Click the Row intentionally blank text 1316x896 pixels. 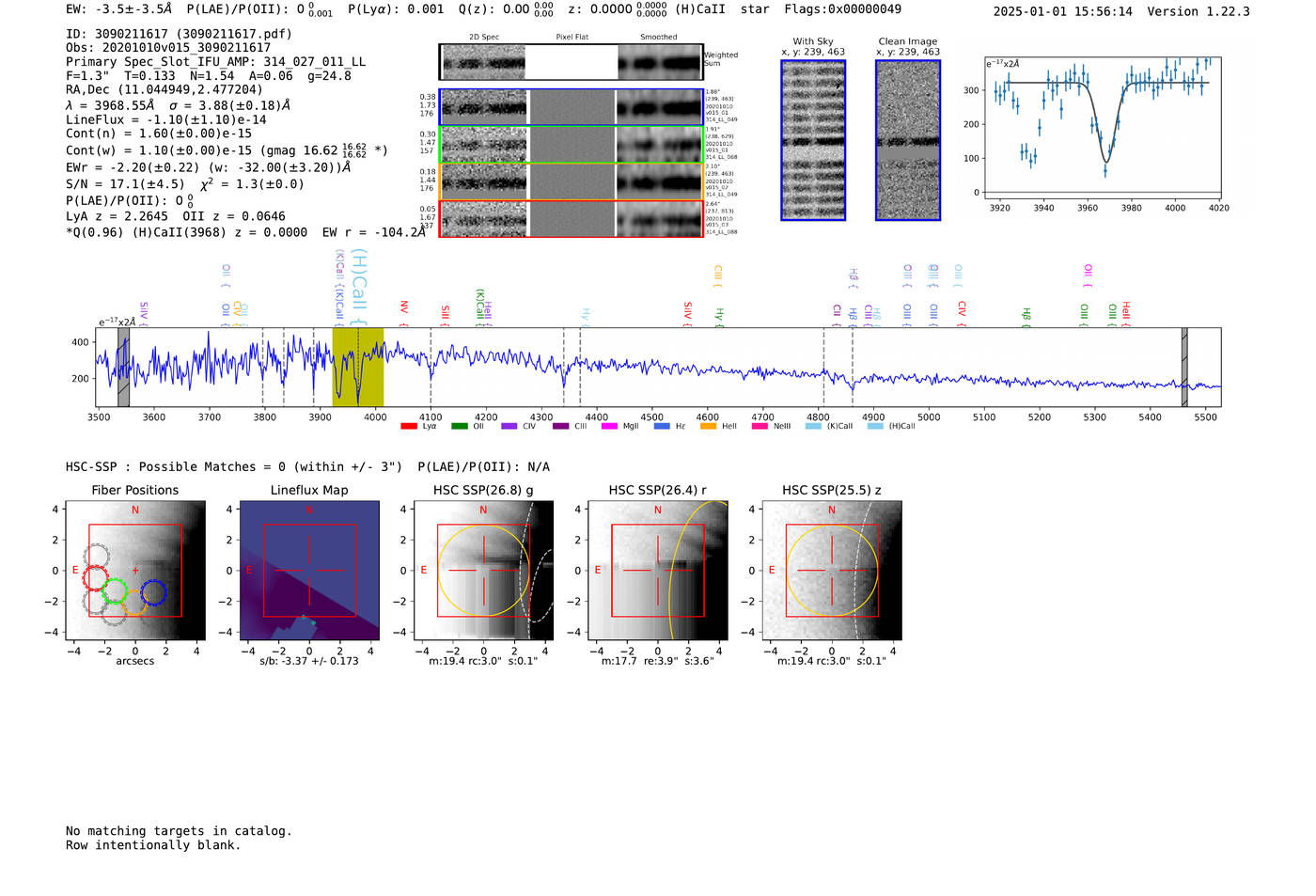pos(153,845)
